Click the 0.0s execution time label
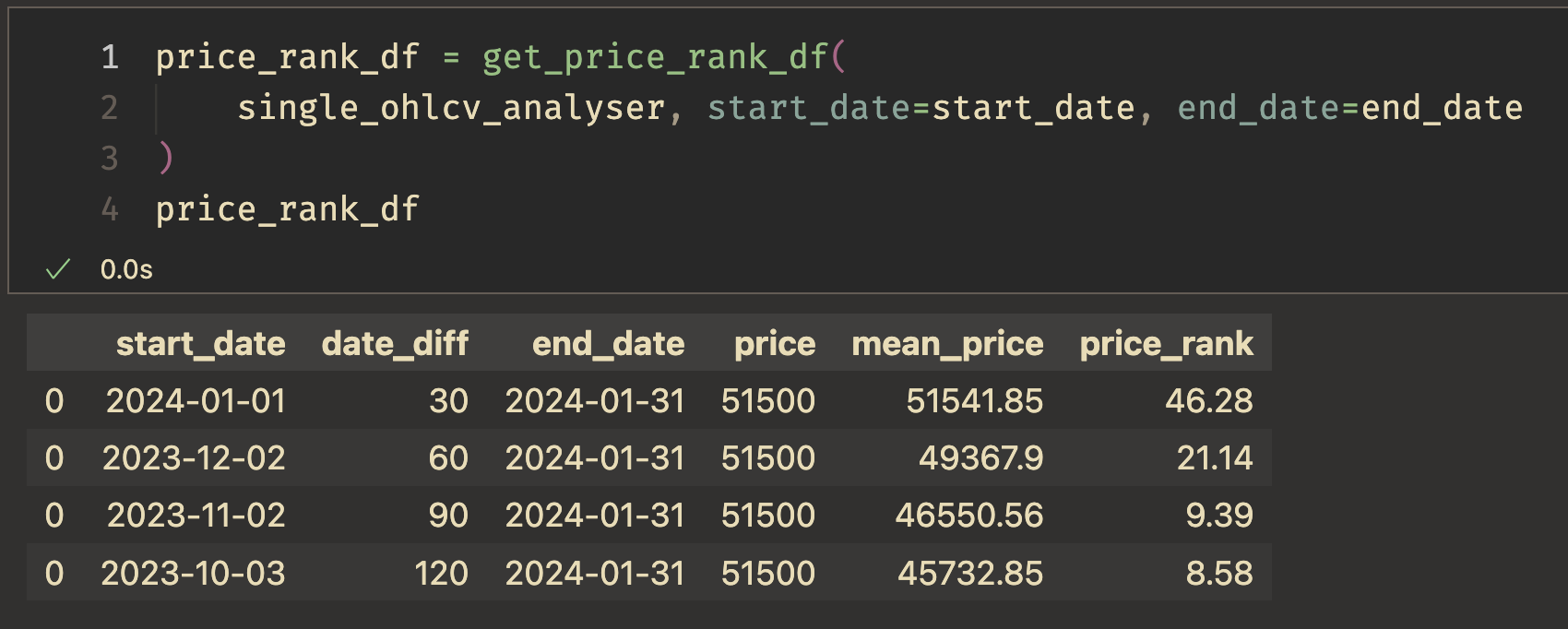The width and height of the screenshot is (1568, 629). click(x=126, y=269)
